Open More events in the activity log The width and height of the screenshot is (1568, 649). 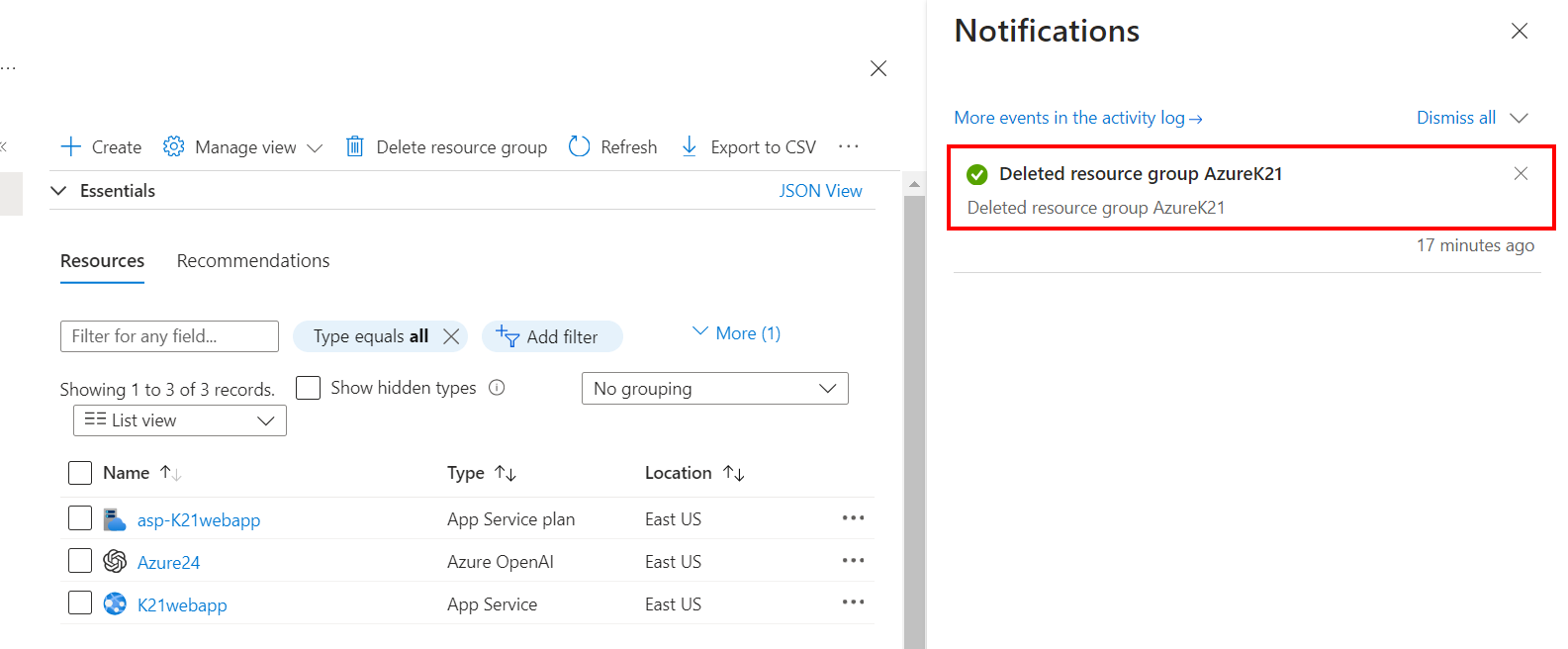1077,118
